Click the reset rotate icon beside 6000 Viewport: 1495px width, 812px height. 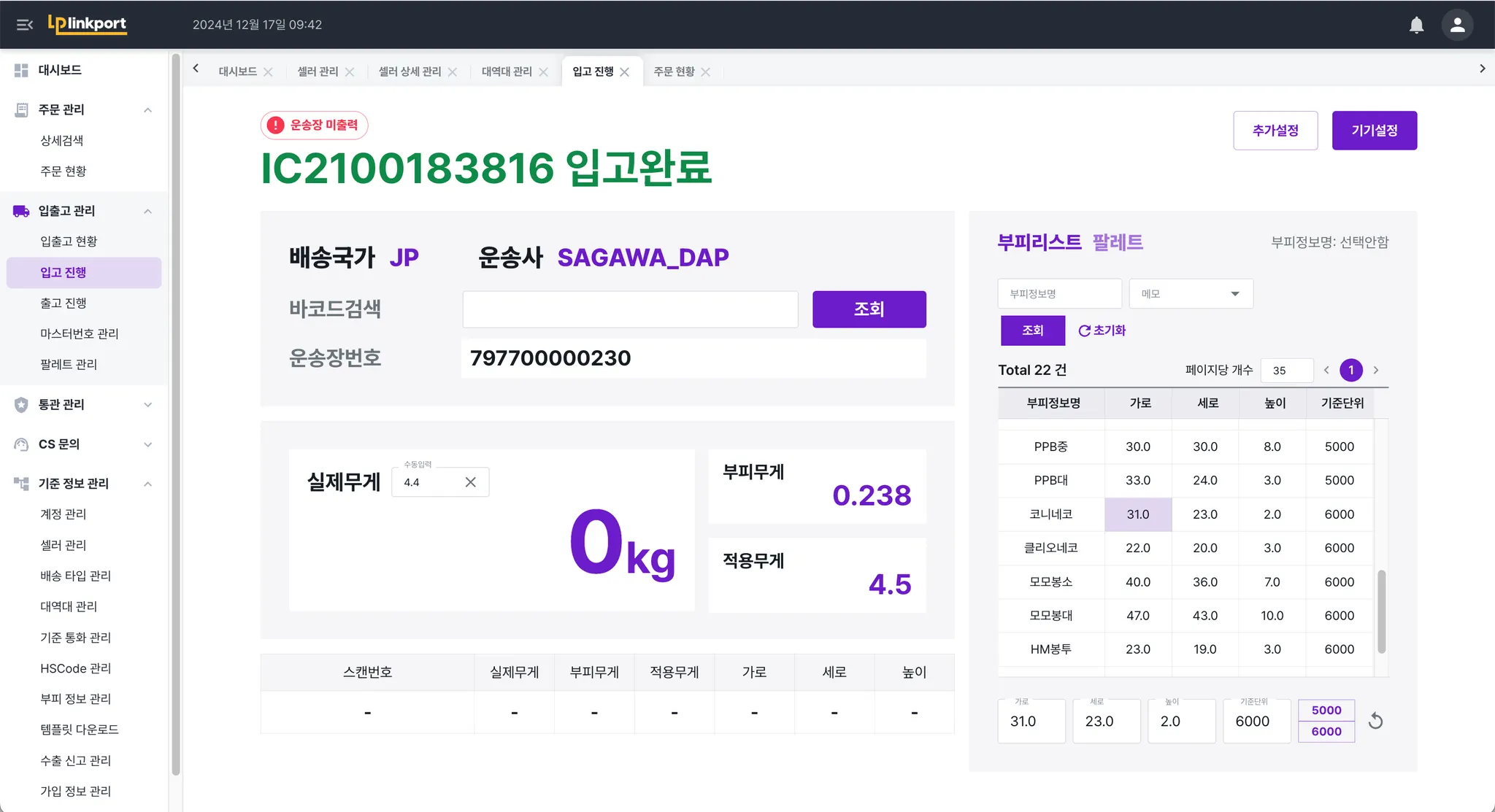pyautogui.click(x=1375, y=721)
